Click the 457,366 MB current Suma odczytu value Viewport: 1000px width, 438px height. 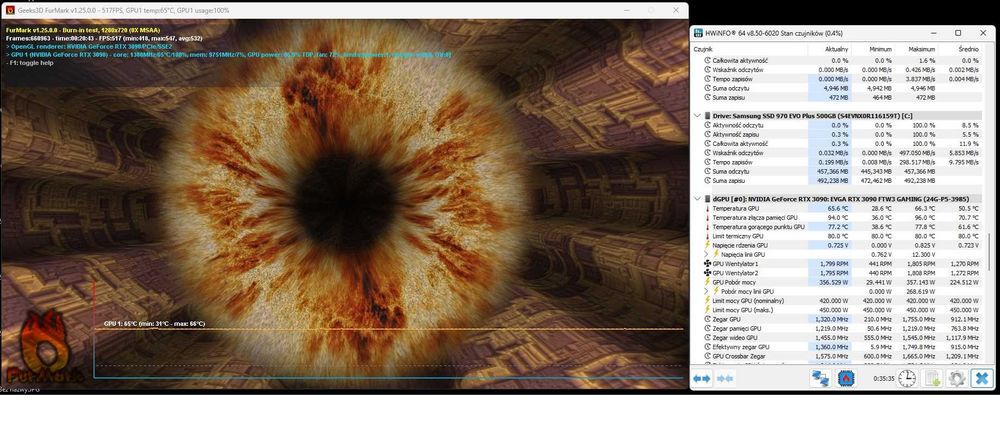pos(835,172)
